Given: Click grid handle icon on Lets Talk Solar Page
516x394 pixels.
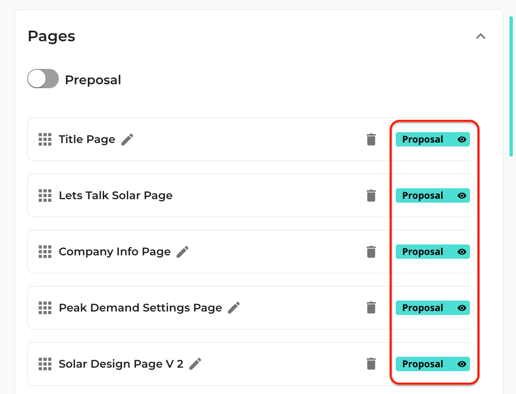Looking at the screenshot, I should click(45, 195).
